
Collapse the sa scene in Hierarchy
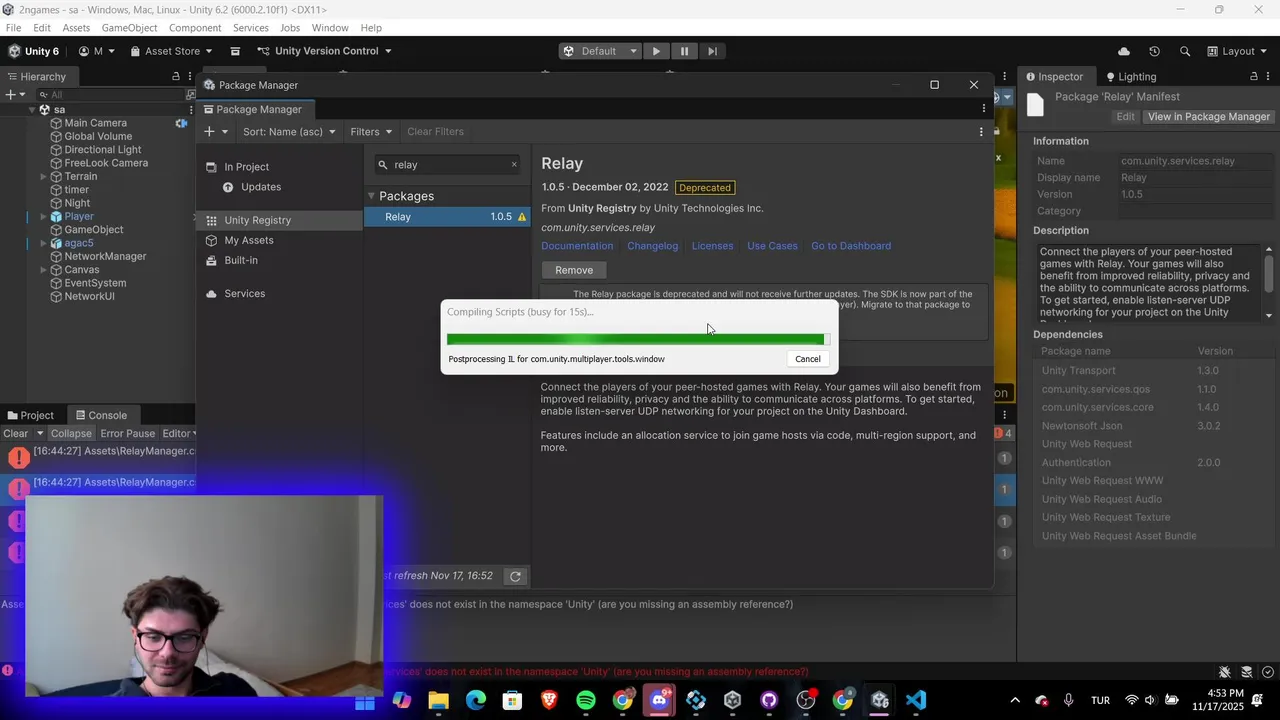click(x=31, y=110)
